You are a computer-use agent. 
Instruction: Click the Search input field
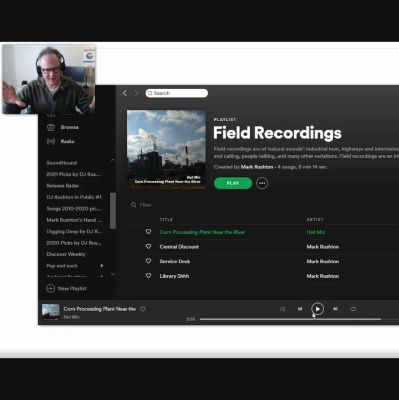(x=177, y=93)
